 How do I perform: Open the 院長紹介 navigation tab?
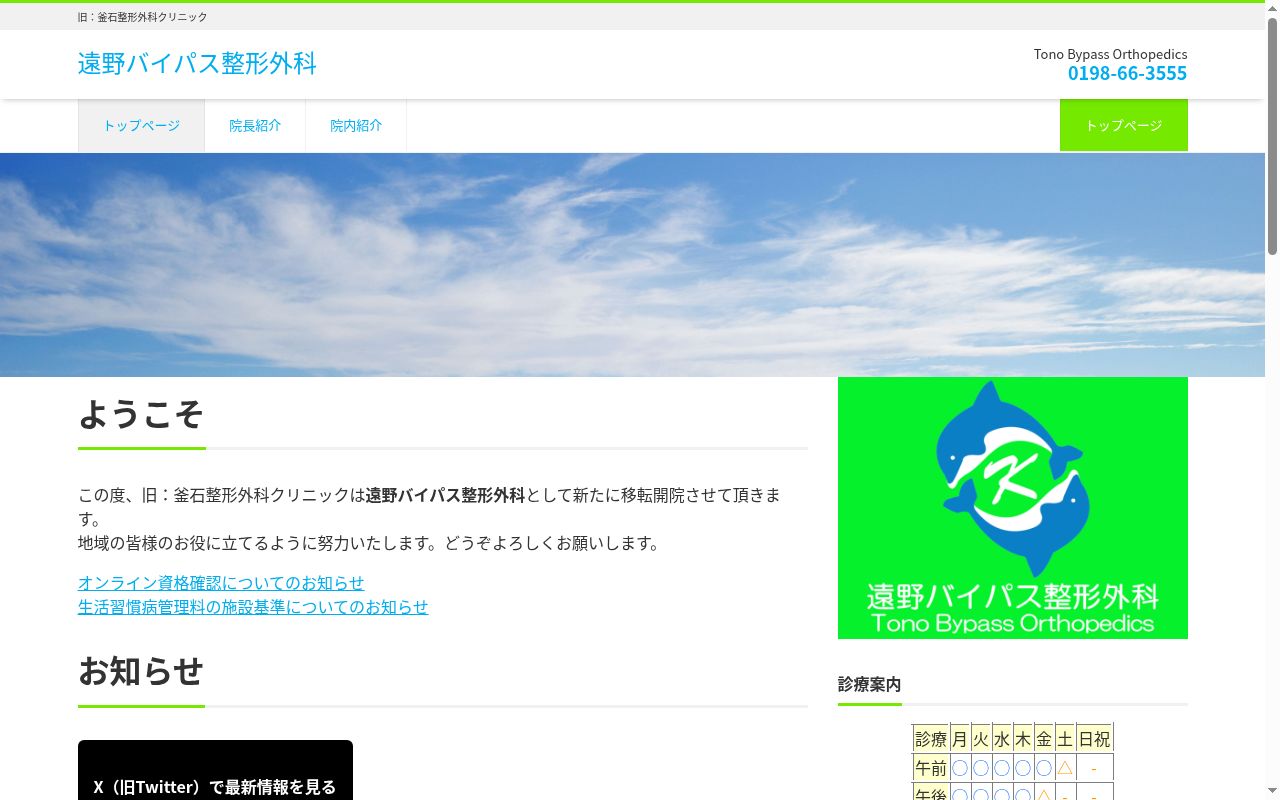(255, 126)
